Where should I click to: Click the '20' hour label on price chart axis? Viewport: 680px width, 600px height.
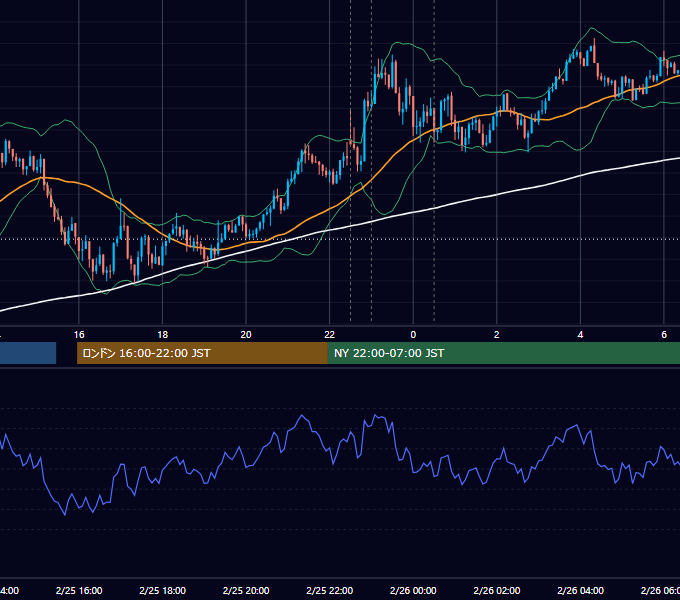pyautogui.click(x=246, y=334)
